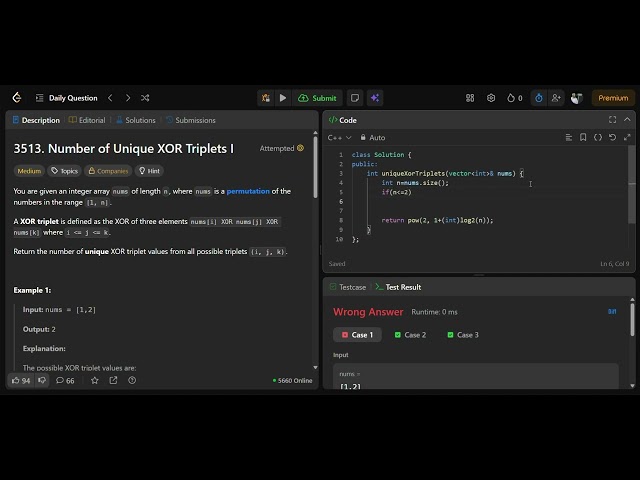640x480 pixels.
Task: Select Case 1 result
Action: coord(358,335)
